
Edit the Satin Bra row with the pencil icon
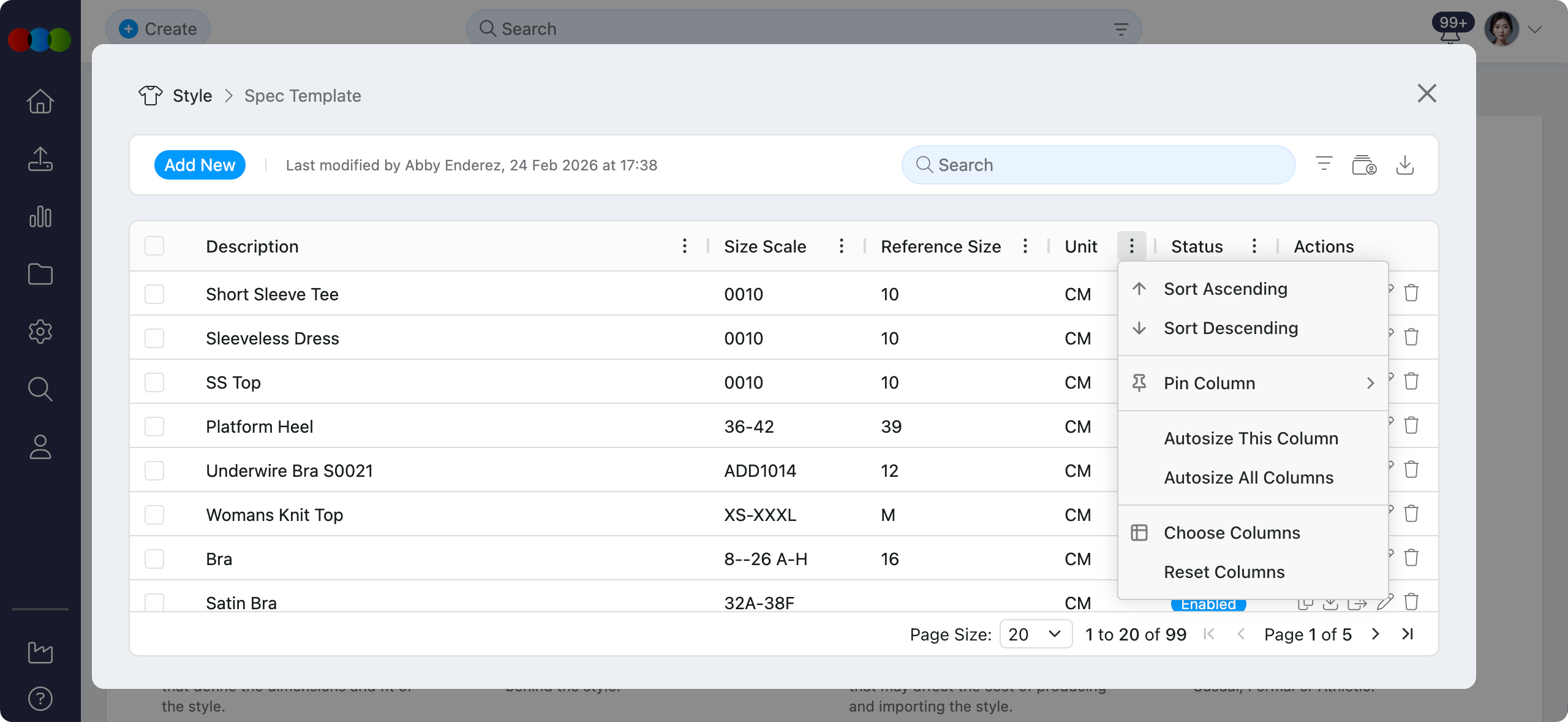coord(1385,604)
